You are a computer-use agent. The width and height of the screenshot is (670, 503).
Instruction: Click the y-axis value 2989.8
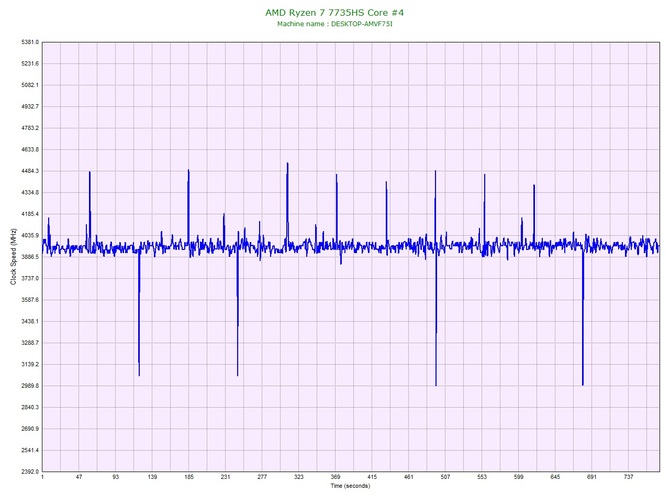(30, 385)
